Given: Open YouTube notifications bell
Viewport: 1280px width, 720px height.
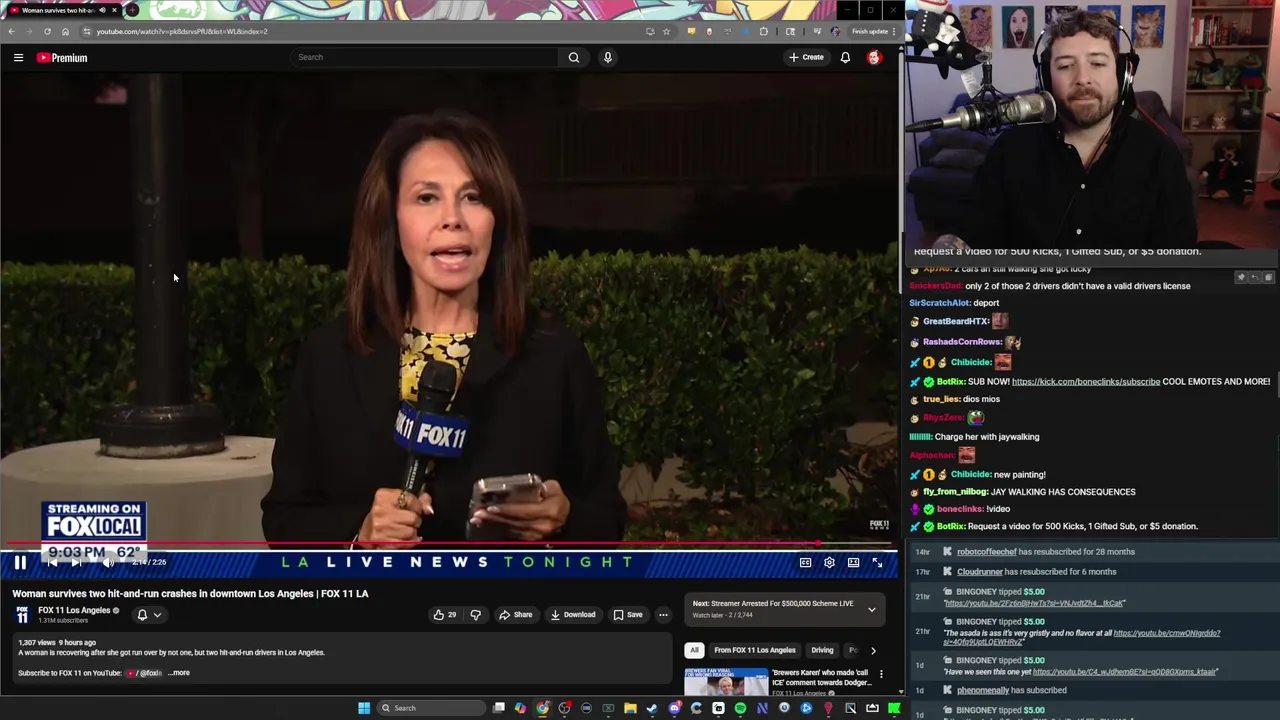Looking at the screenshot, I should (845, 58).
